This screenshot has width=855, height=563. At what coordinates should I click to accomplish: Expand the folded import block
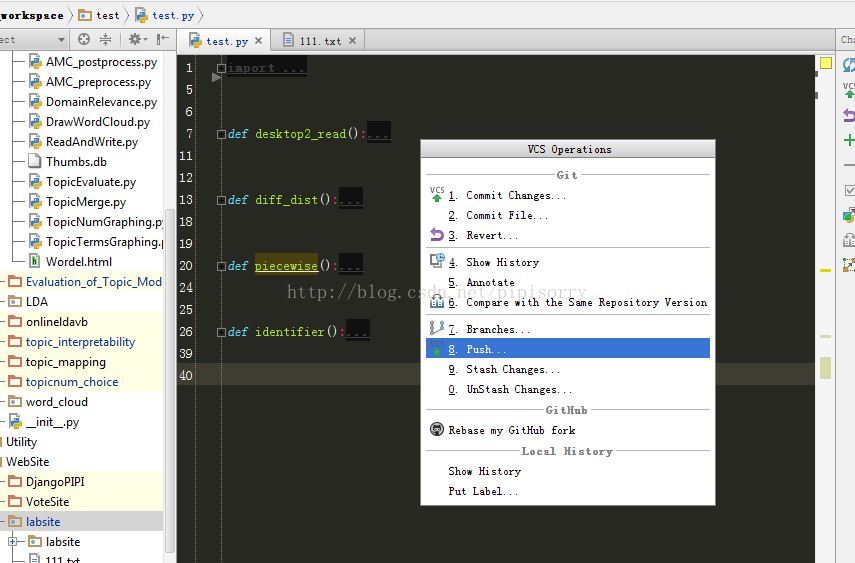(x=221, y=68)
